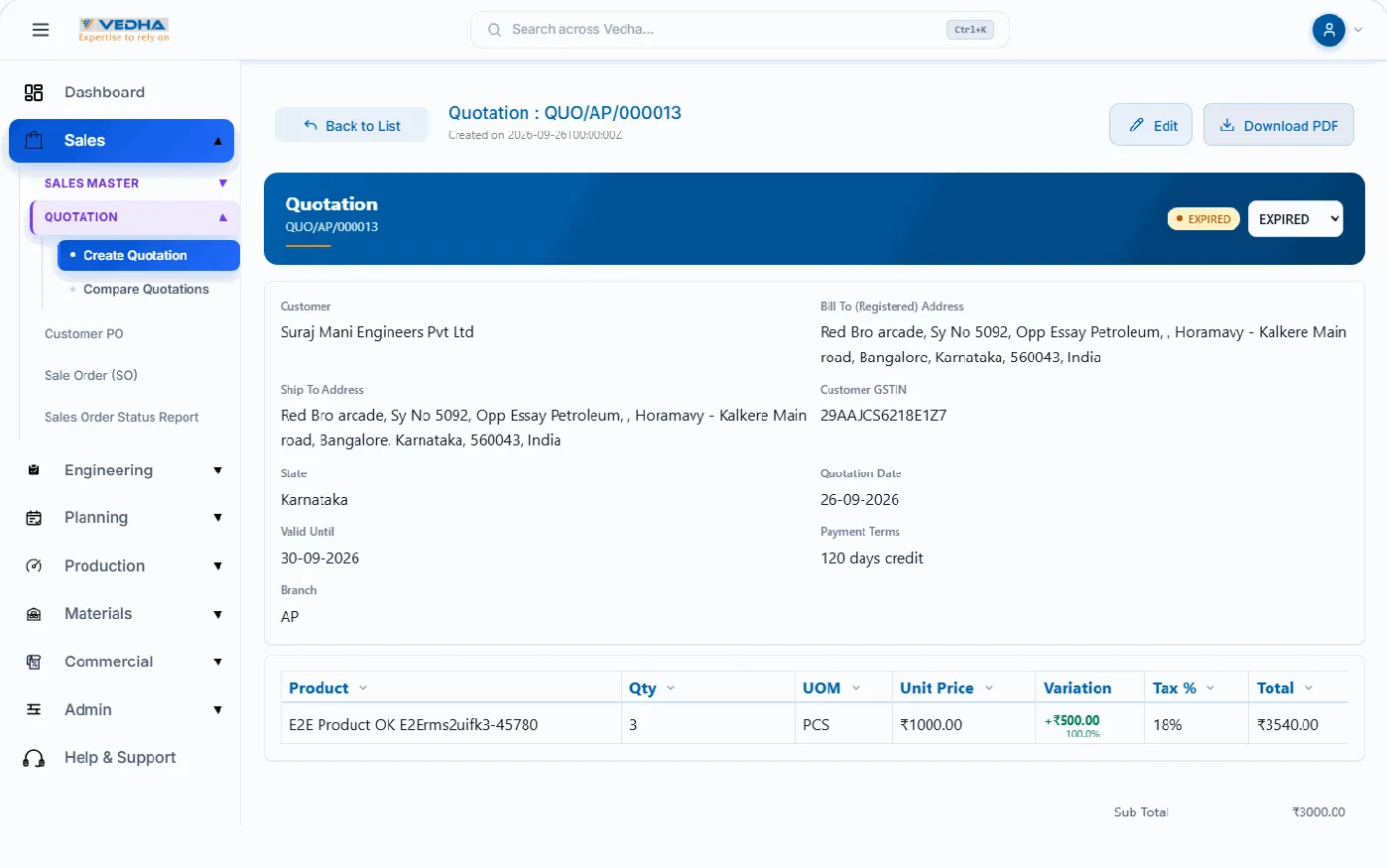The width and height of the screenshot is (1387, 868).
Task: Click the download icon on Download PDF
Action: 1227,125
